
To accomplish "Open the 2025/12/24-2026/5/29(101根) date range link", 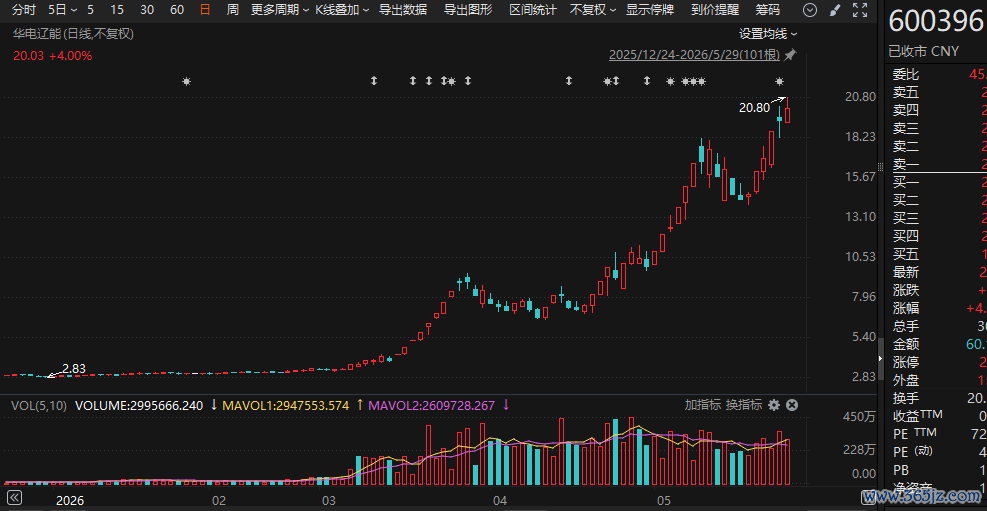I will [x=694, y=55].
